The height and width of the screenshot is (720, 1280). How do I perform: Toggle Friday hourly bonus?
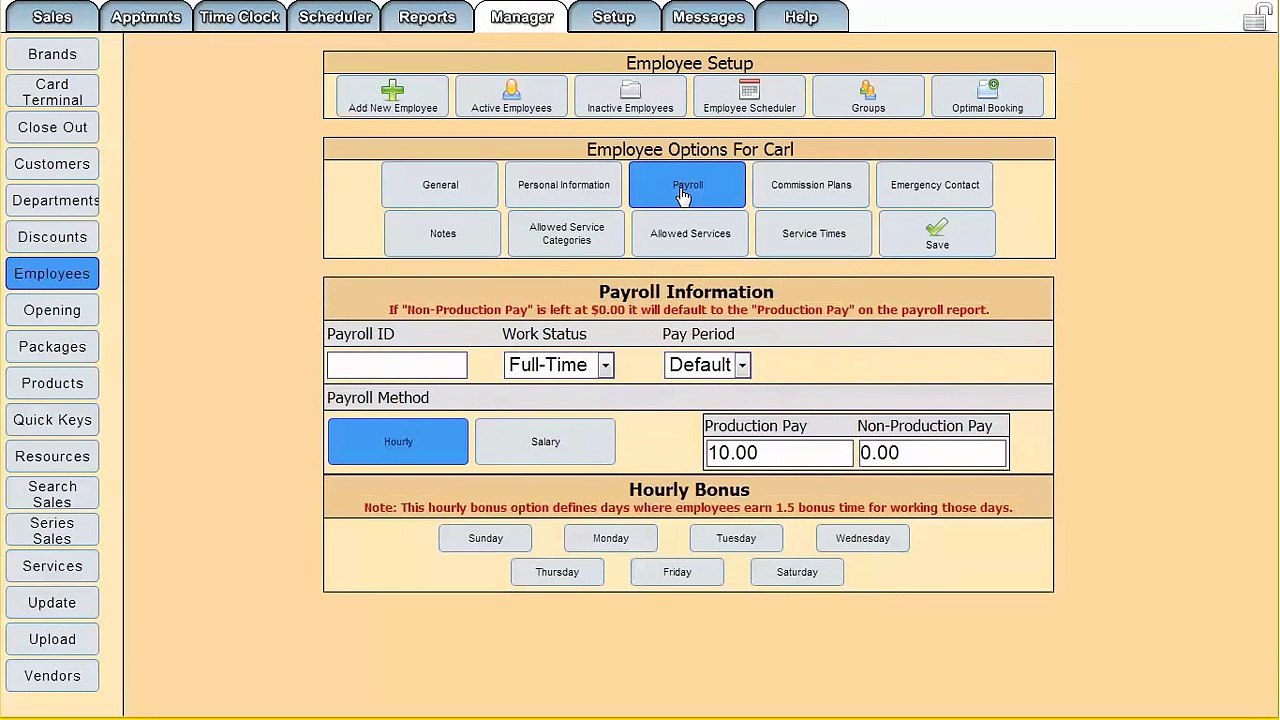pos(677,573)
